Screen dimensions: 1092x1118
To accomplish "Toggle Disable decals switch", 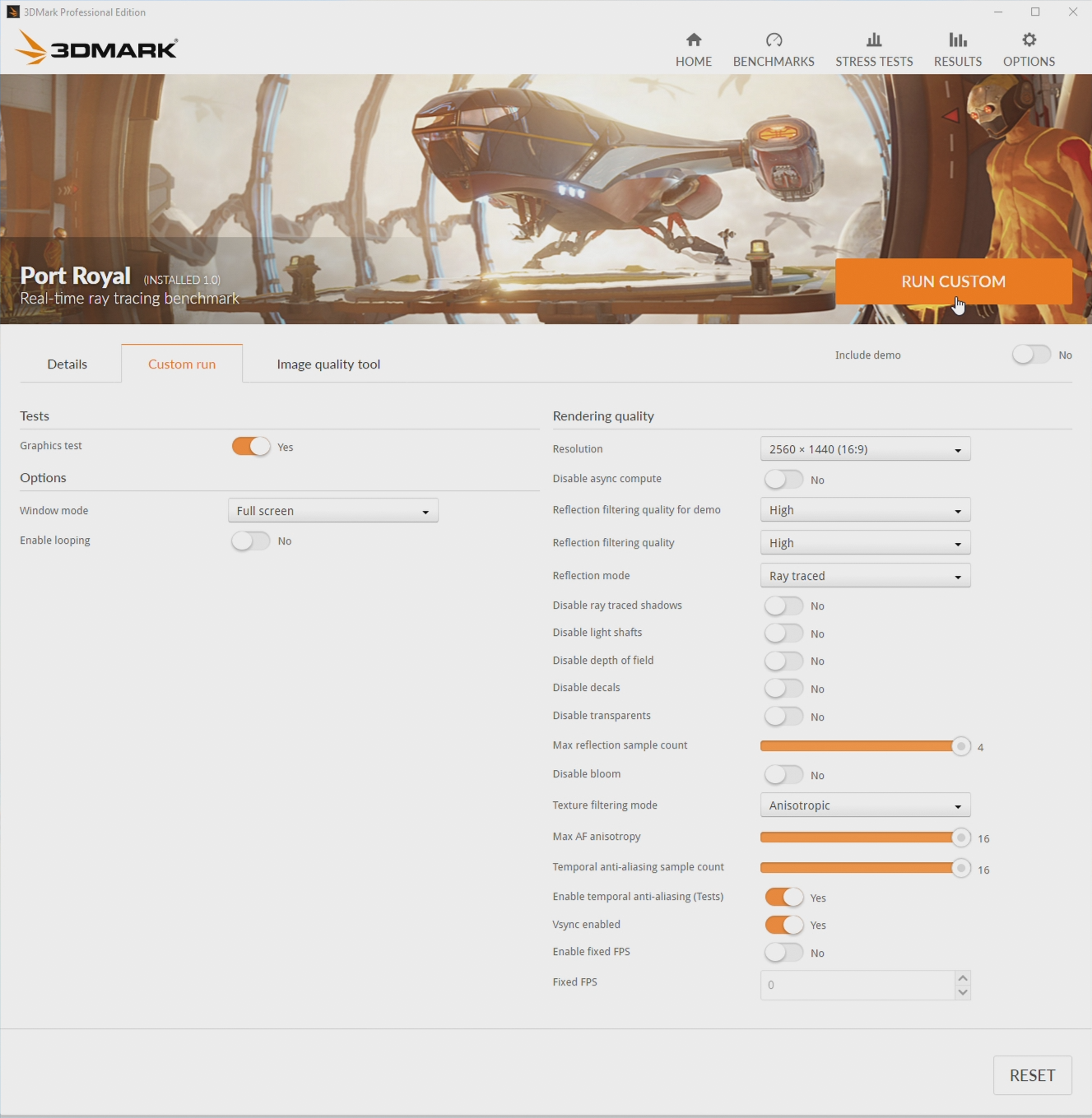I will pos(783,688).
